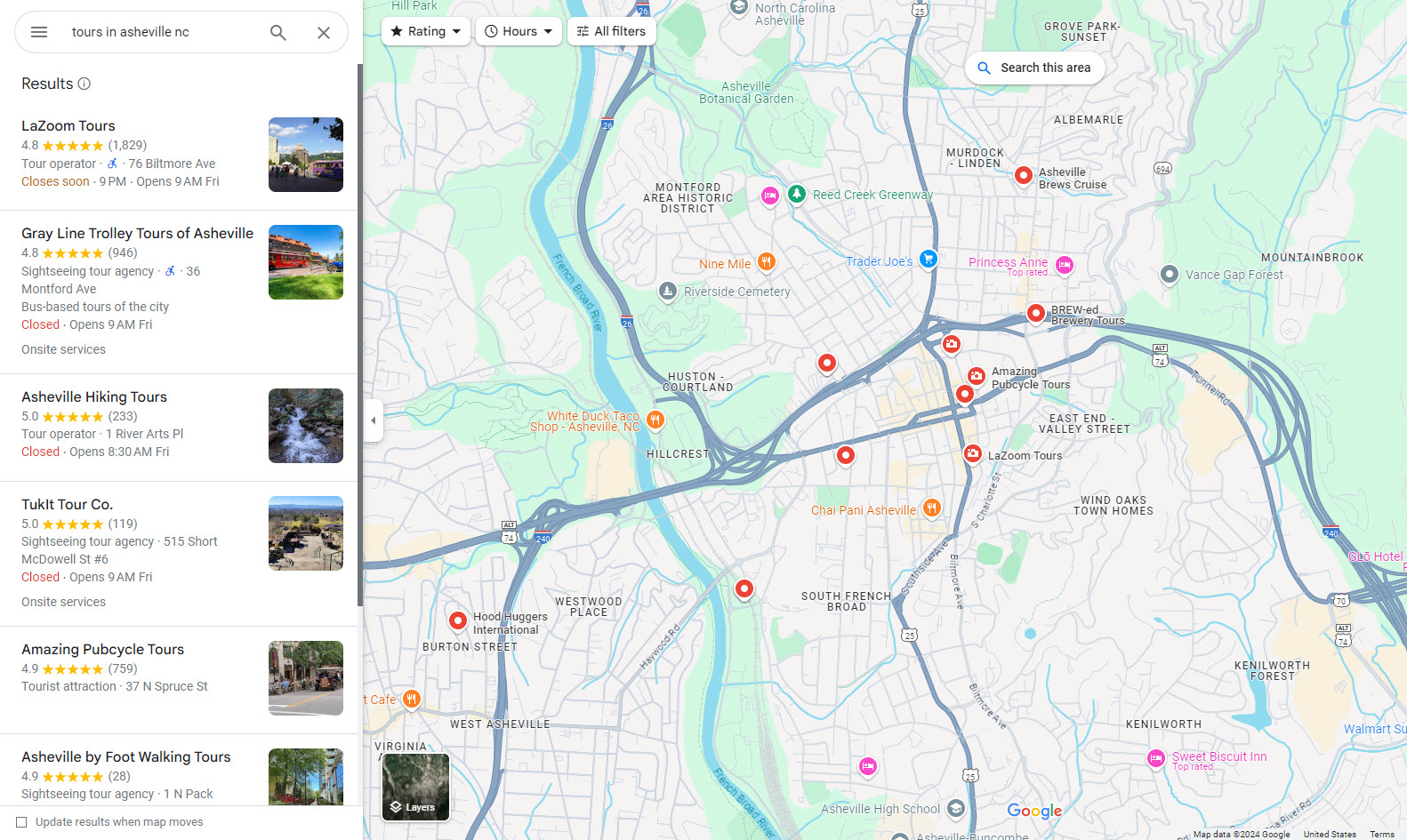Viewport: 1407px width, 840px height.
Task: Open All filters
Action: 611,31
